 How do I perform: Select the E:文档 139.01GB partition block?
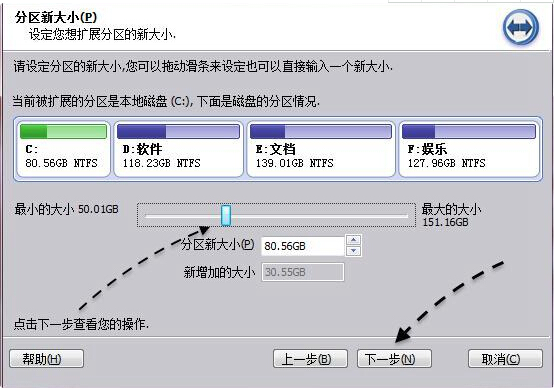[x=321, y=149]
